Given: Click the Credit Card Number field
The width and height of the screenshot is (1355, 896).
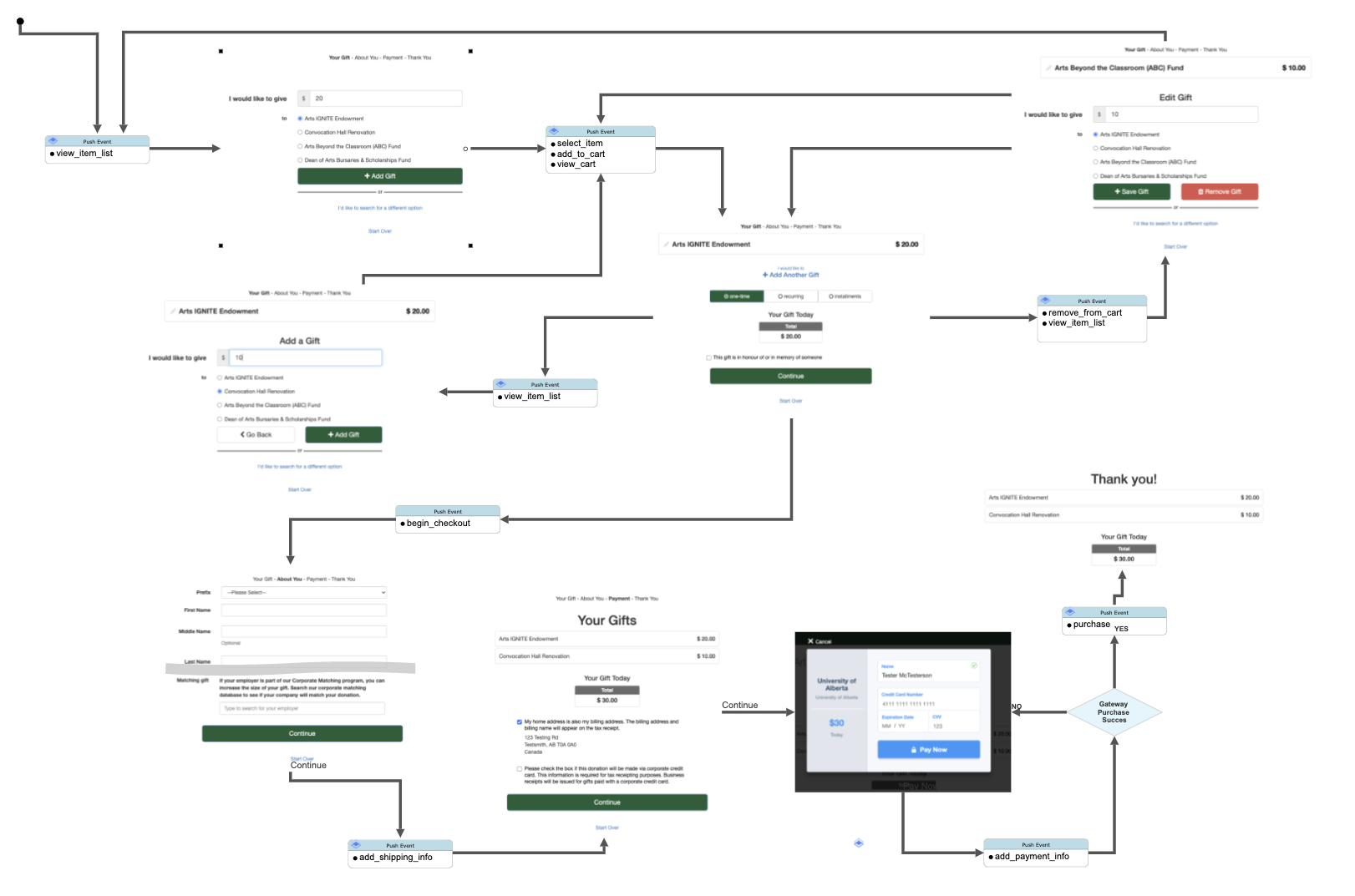Looking at the screenshot, I should 929,699.
